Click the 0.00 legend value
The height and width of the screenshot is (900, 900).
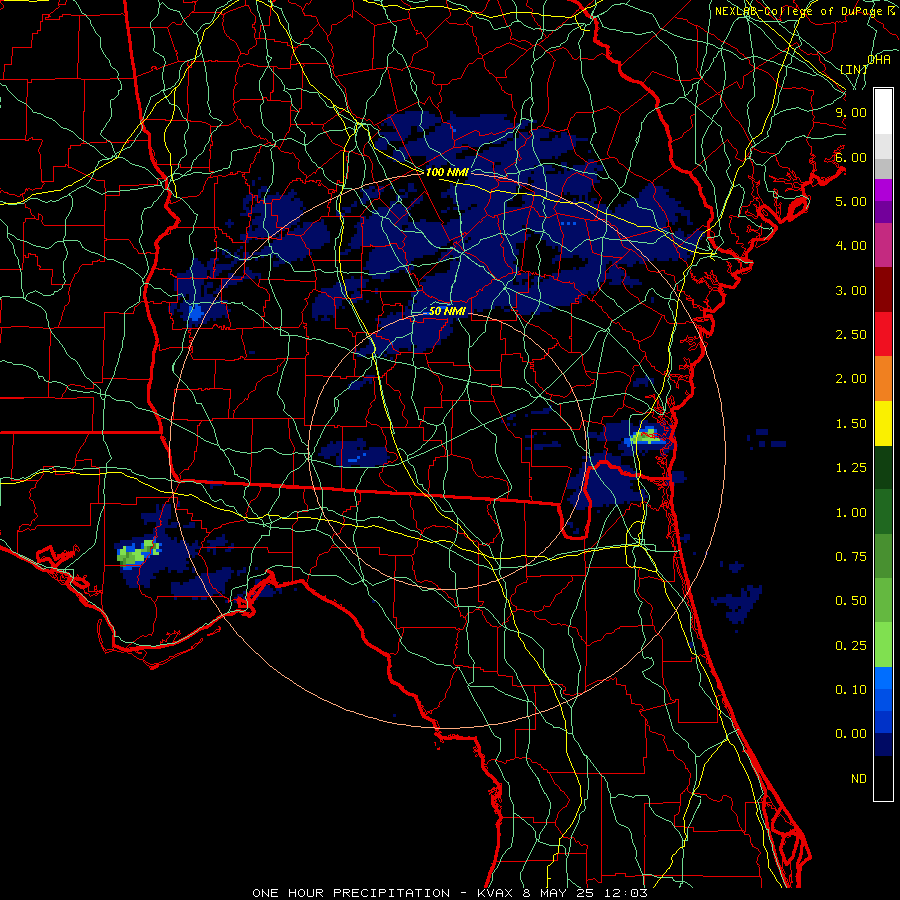coord(851,734)
